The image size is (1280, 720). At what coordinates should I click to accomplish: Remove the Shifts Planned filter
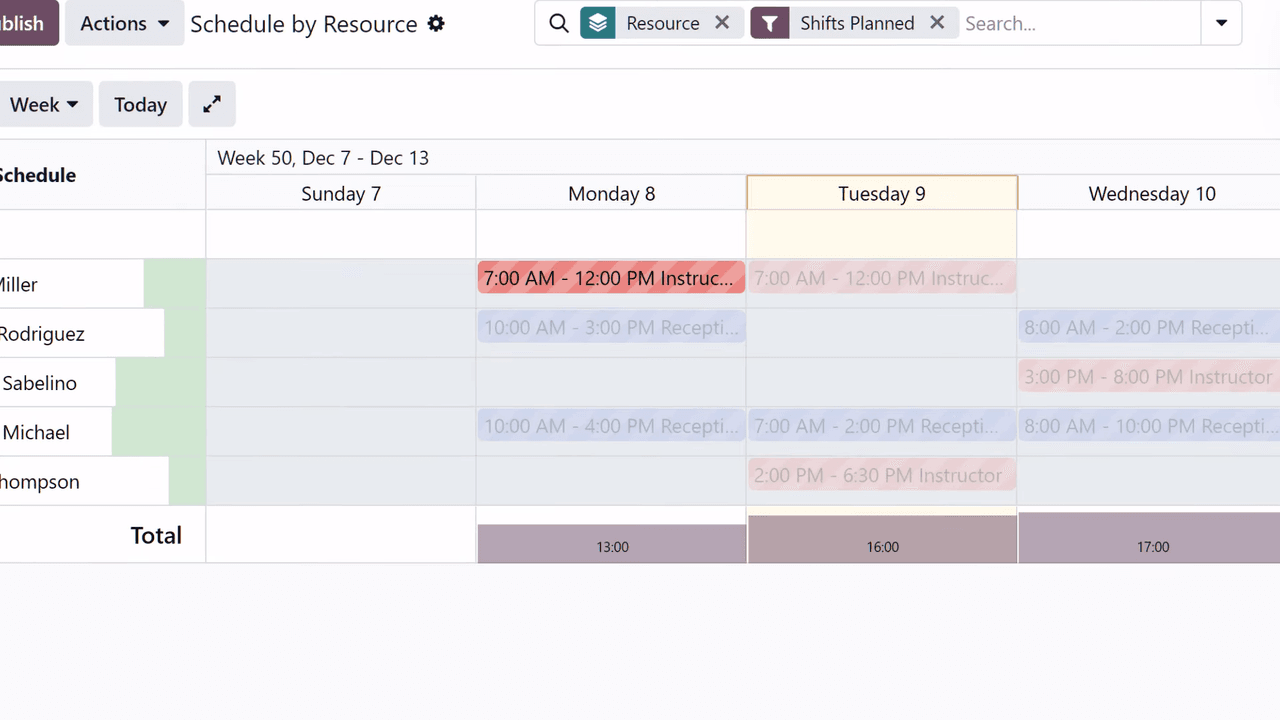pyautogui.click(x=937, y=23)
